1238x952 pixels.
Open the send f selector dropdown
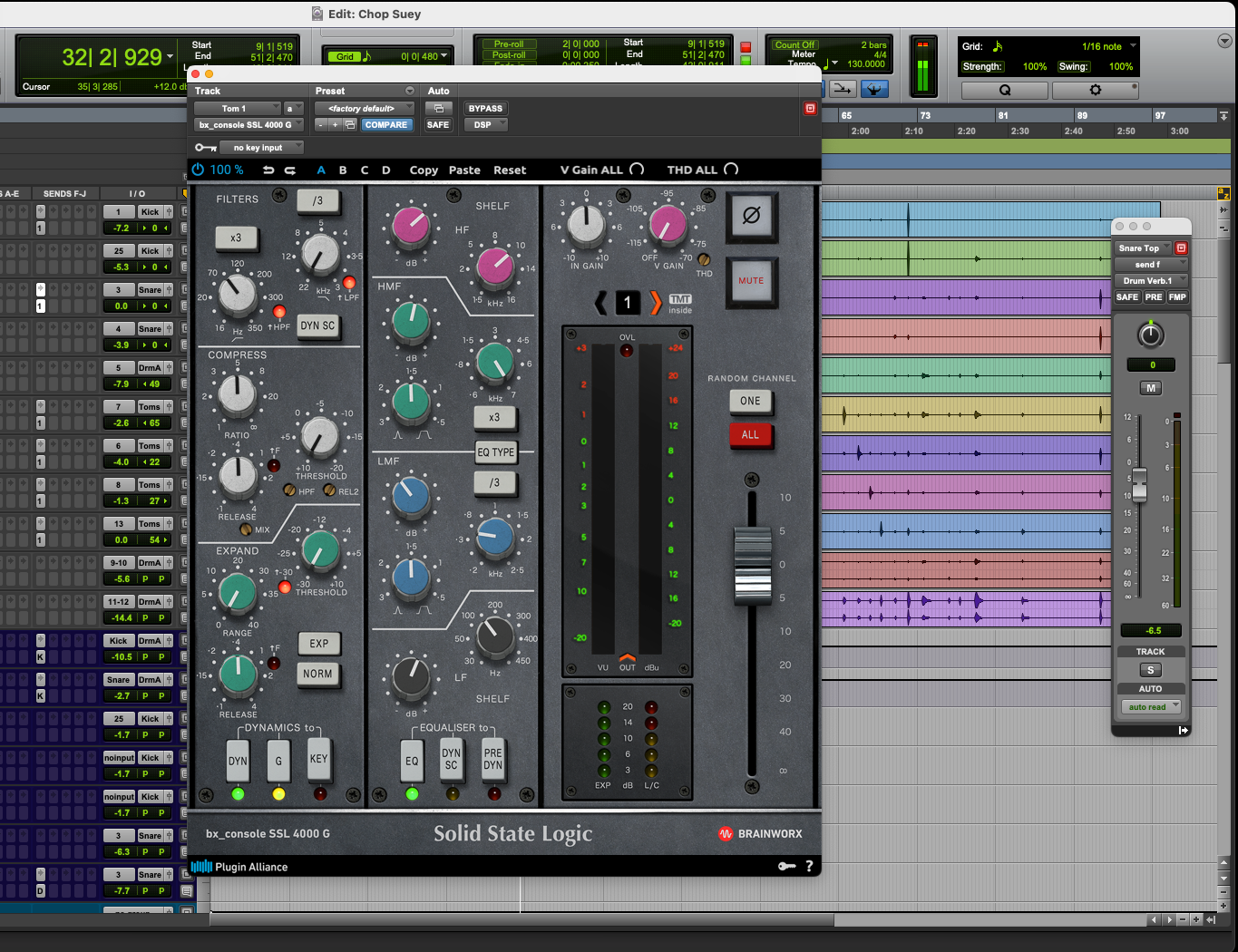[x=1150, y=265]
